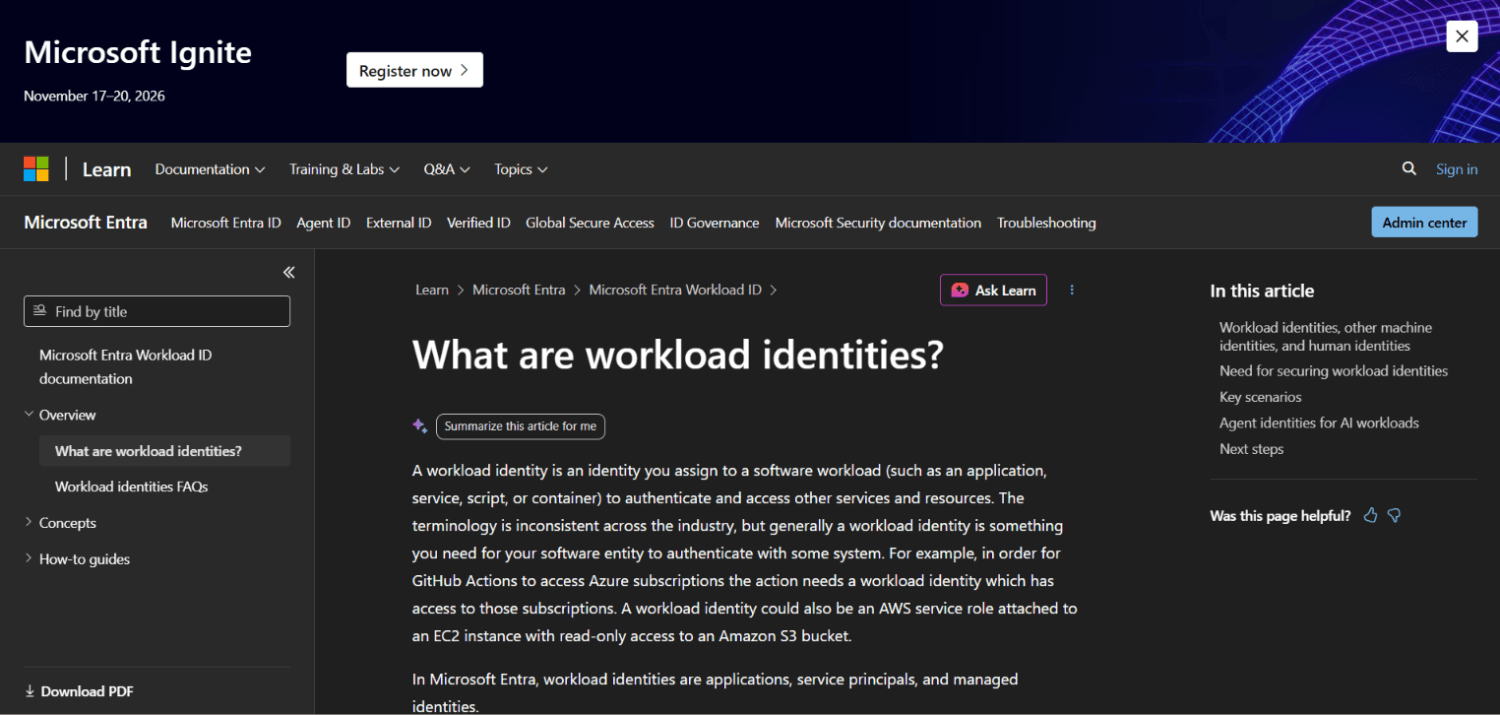Click the Download PDF link
Viewport: 1500px width, 715px height.
[79, 691]
